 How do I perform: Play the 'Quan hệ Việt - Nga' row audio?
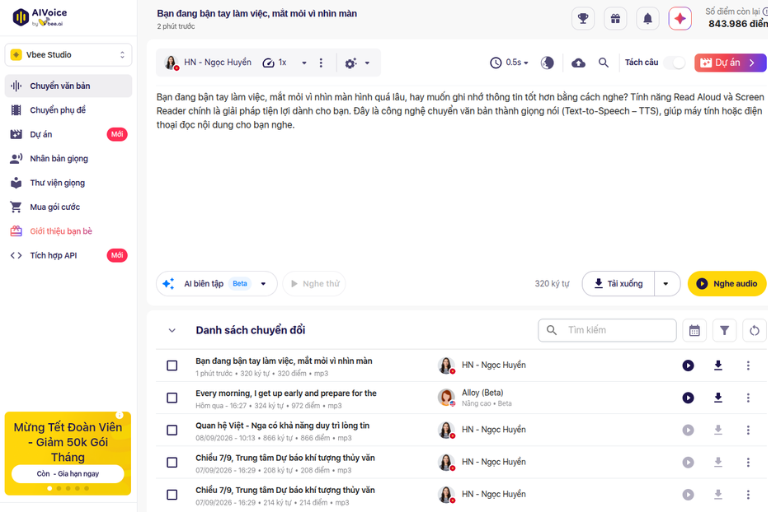point(688,430)
